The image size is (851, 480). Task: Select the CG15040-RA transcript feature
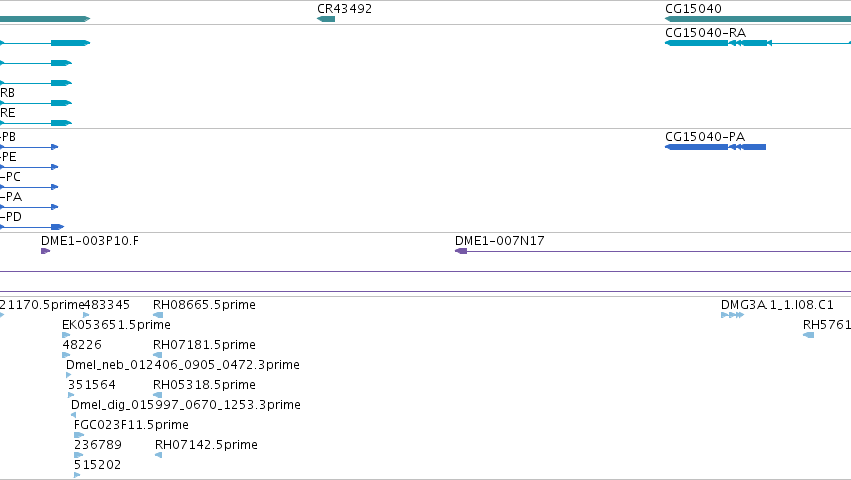[x=758, y=43]
